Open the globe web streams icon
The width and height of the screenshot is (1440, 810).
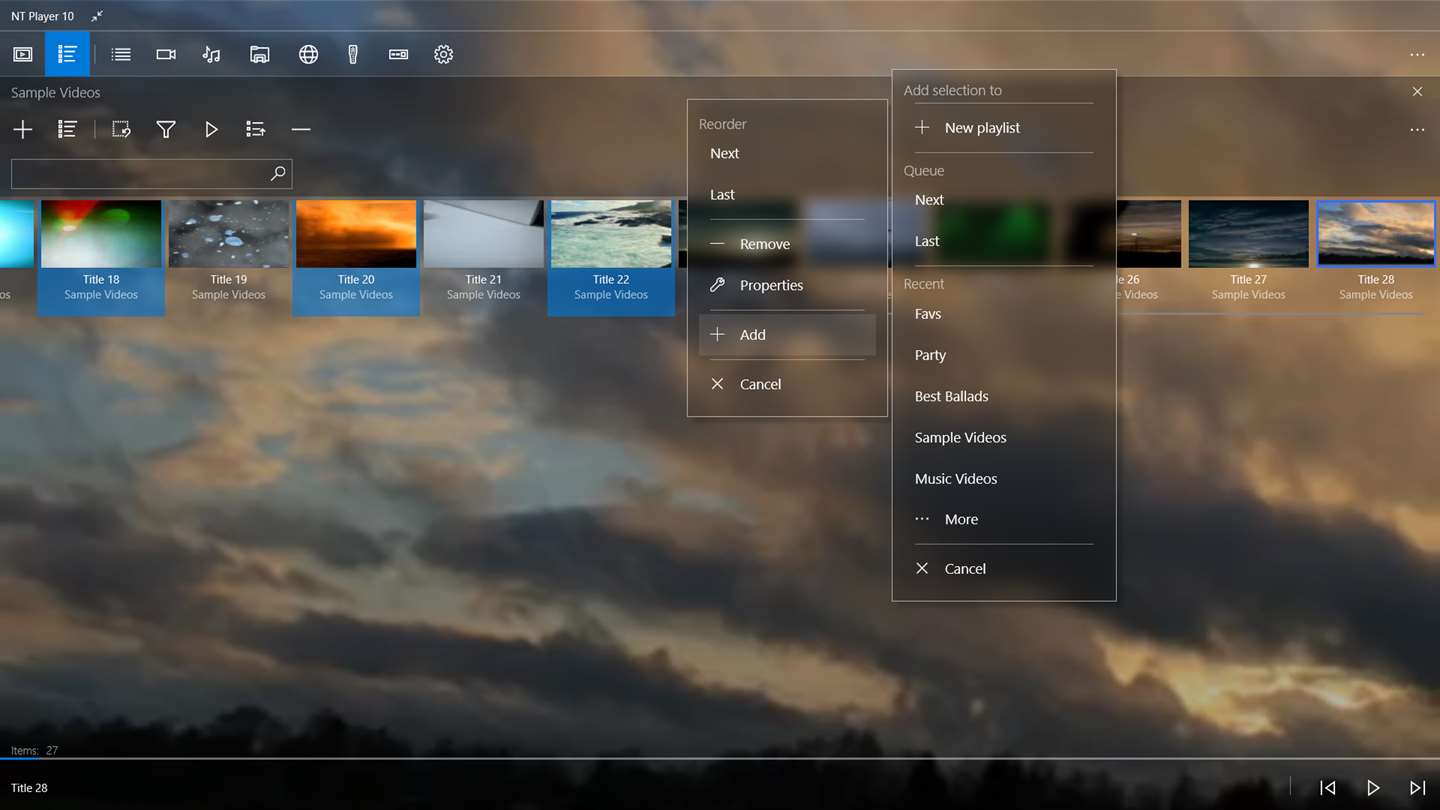(308, 54)
